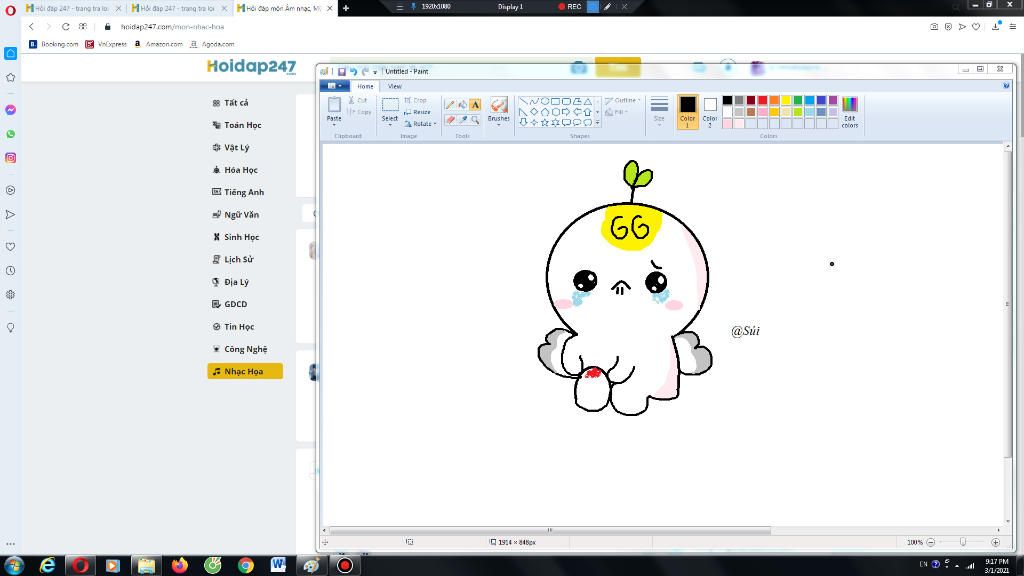The height and width of the screenshot is (576, 1024).
Task: Pick the red color from palette
Action: 762,100
